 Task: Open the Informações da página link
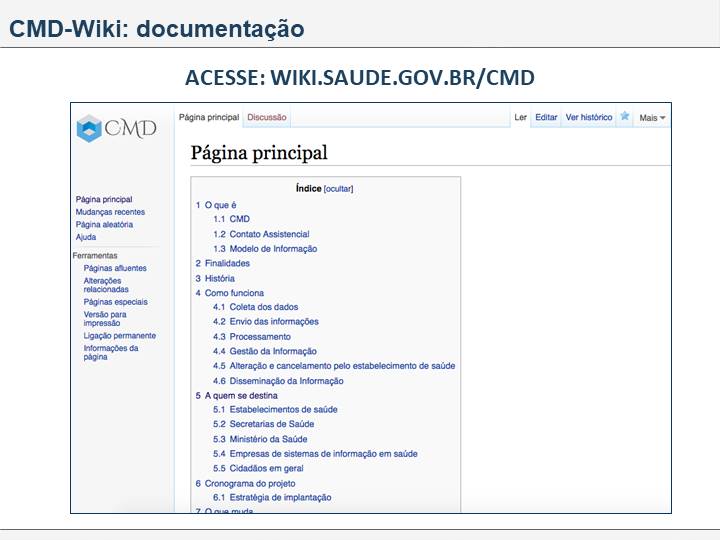coord(111,352)
